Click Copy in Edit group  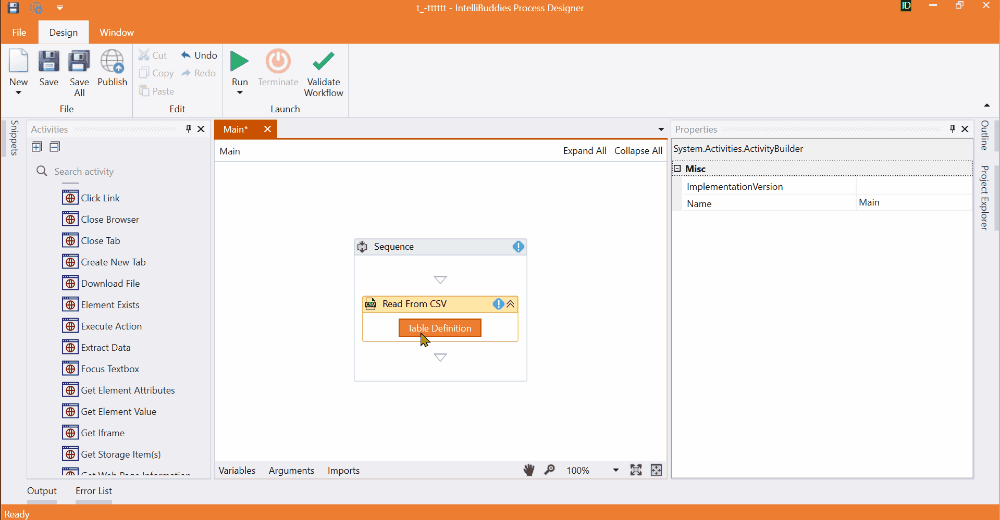pos(156,73)
